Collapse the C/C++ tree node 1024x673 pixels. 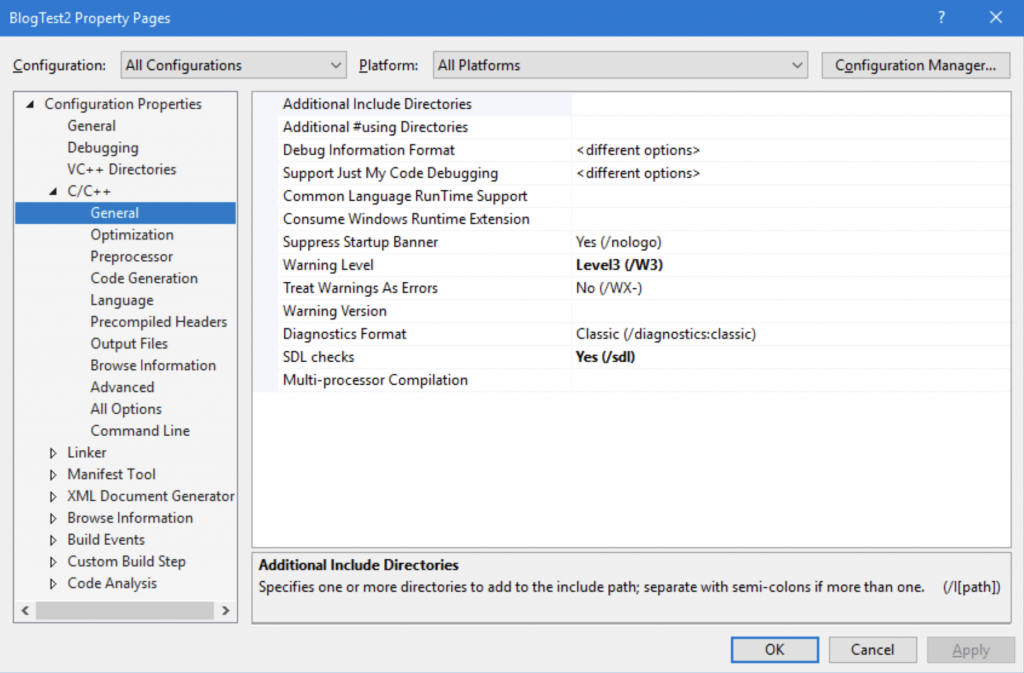pyautogui.click(x=52, y=191)
